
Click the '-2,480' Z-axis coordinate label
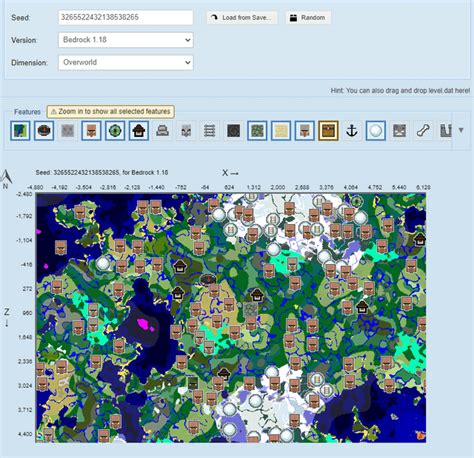pyautogui.click(x=24, y=194)
